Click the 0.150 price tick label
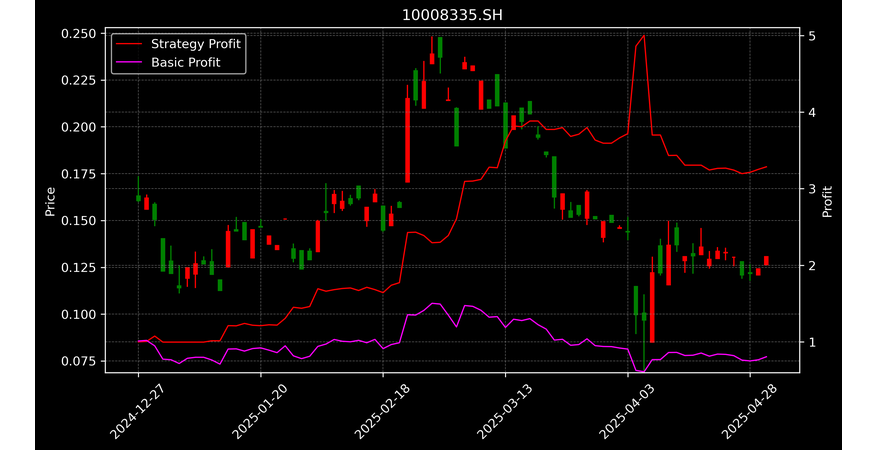This screenshot has height=450, width=878. point(79,221)
